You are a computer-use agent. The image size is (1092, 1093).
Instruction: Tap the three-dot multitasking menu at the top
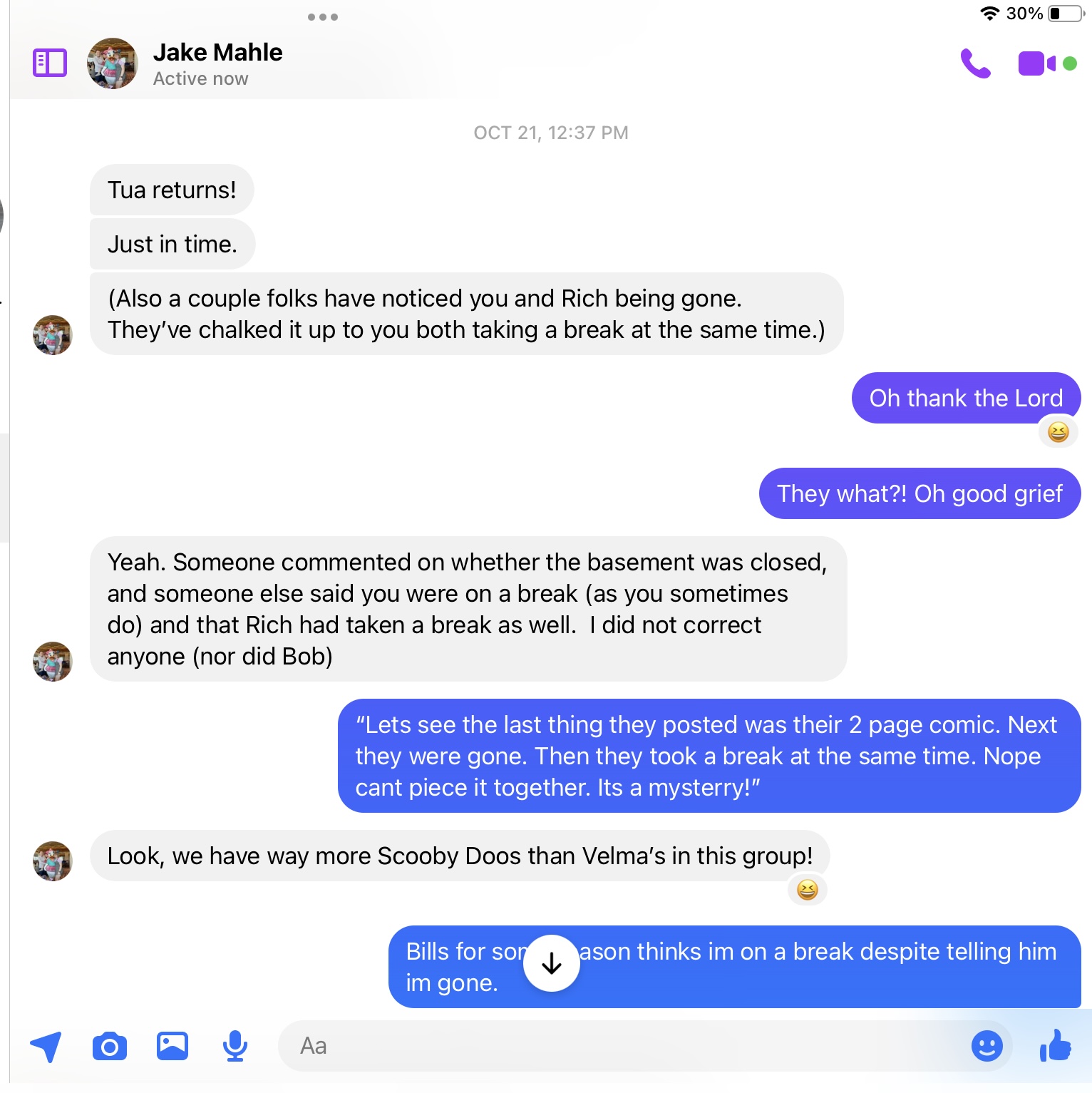(x=323, y=17)
